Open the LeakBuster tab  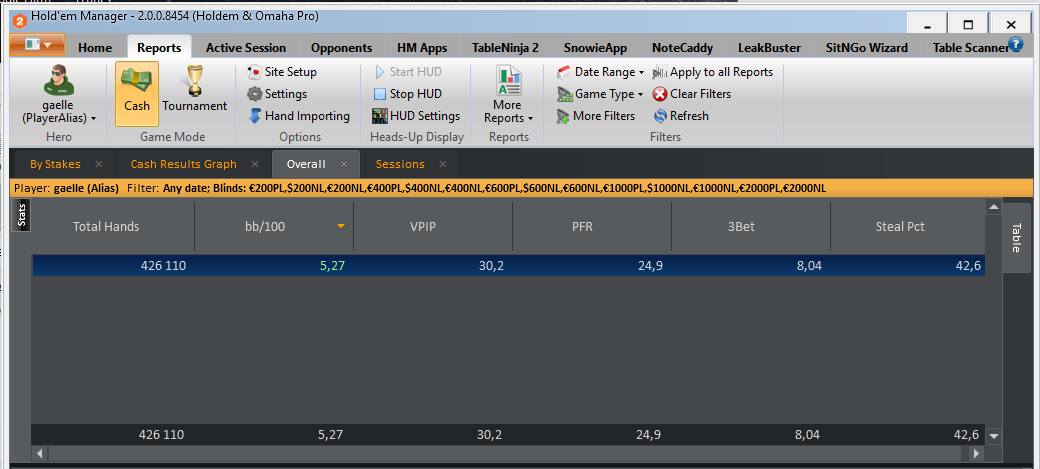pyautogui.click(x=769, y=48)
